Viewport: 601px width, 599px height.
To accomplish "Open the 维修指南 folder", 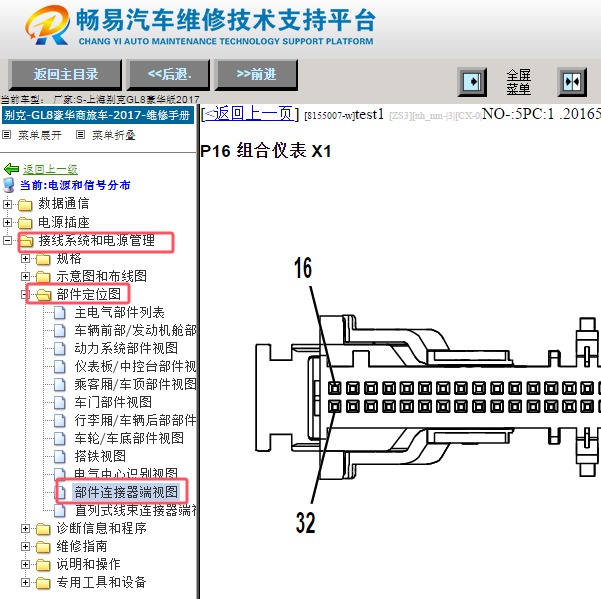I will click(x=82, y=546).
